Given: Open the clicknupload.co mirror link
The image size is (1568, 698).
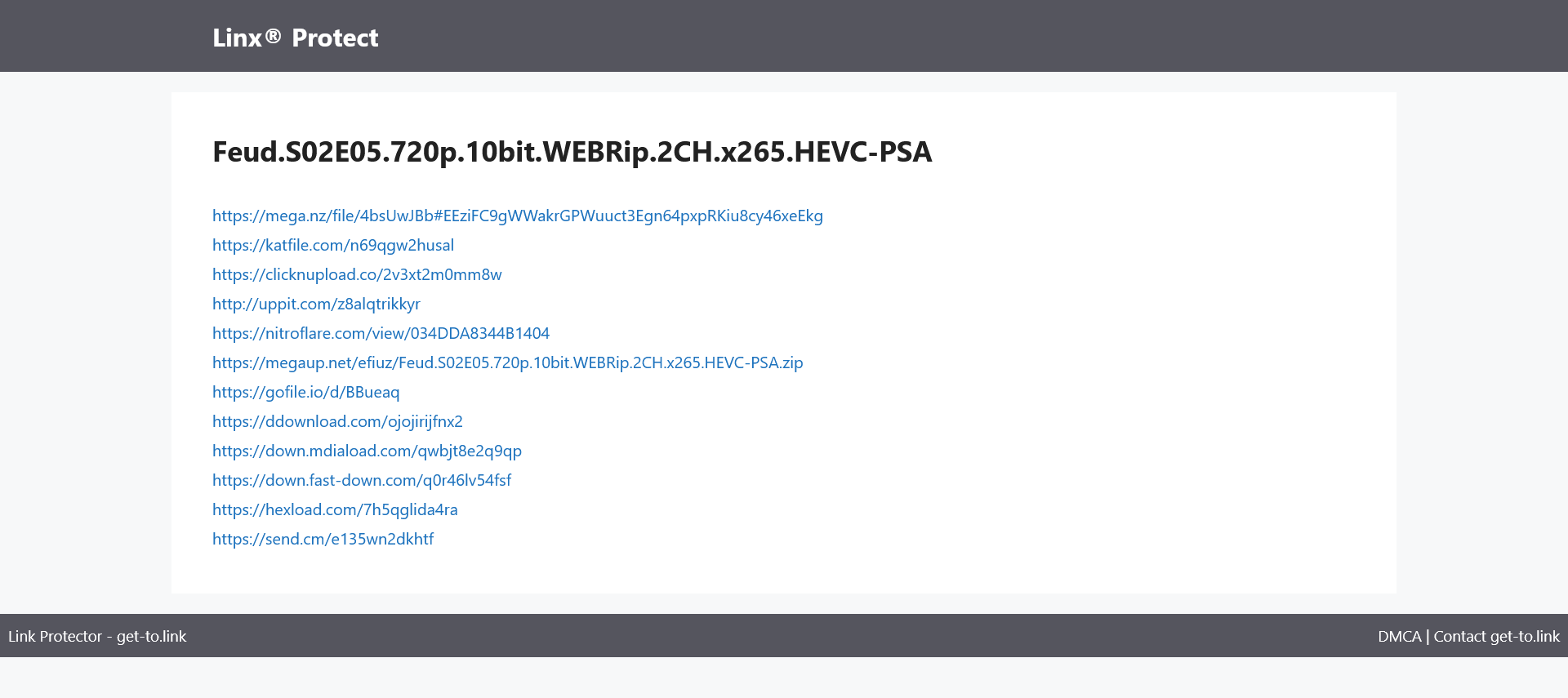Looking at the screenshot, I should [357, 274].
